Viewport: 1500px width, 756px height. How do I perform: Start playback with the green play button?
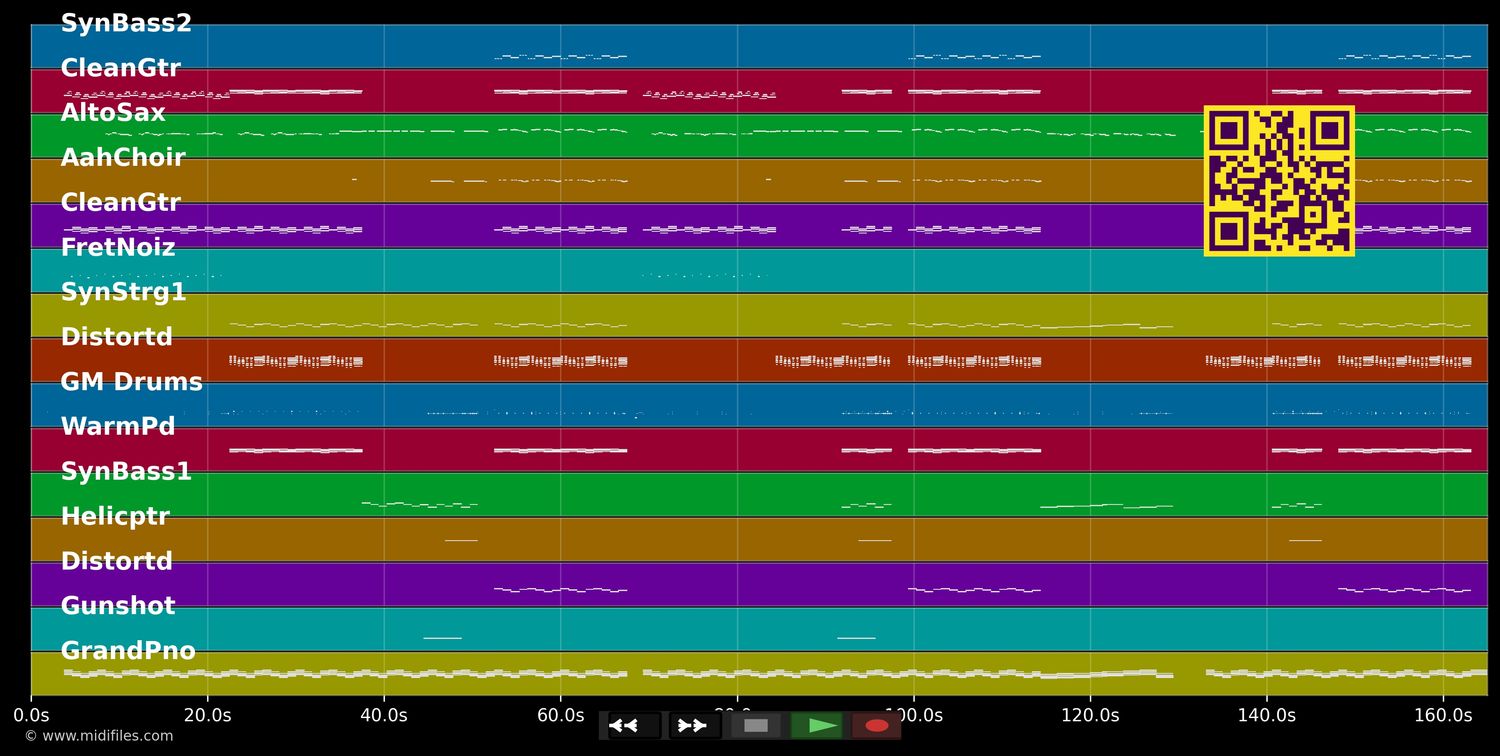[816, 726]
